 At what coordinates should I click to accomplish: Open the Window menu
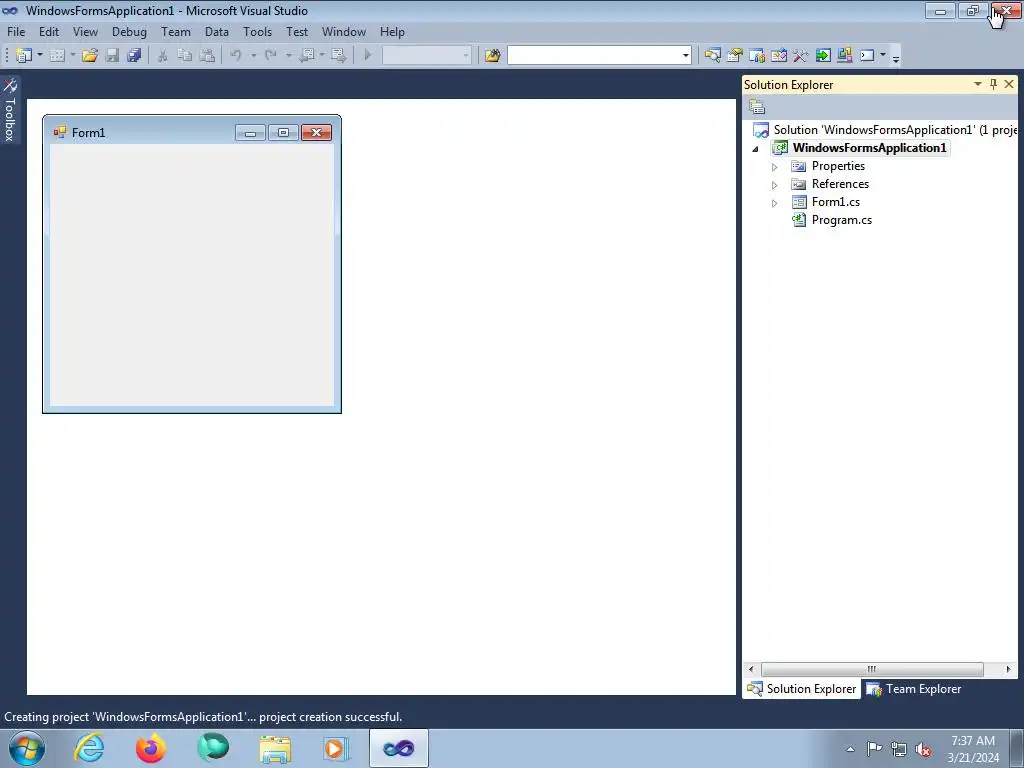pyautogui.click(x=344, y=31)
